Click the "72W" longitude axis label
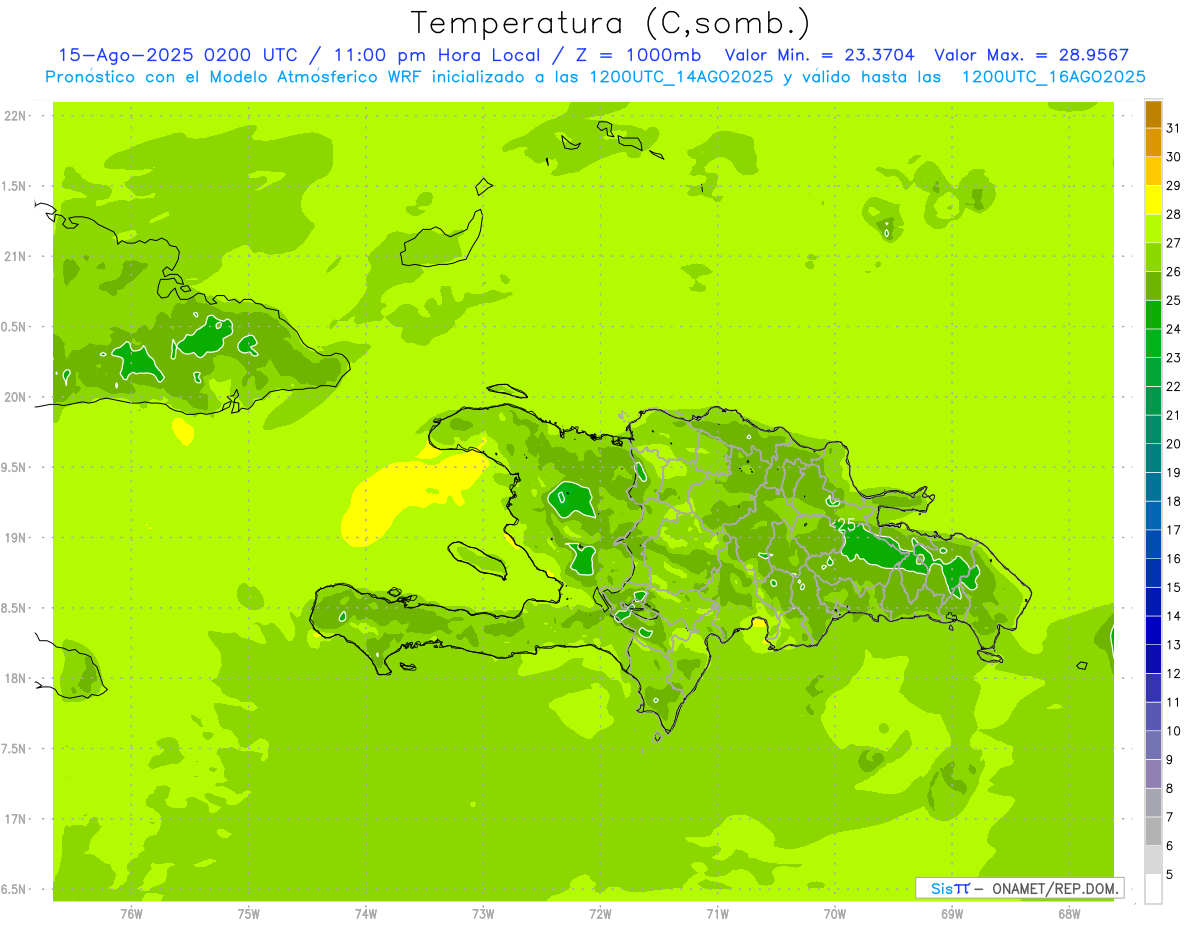This screenshot has height=927, width=1200. [x=600, y=913]
